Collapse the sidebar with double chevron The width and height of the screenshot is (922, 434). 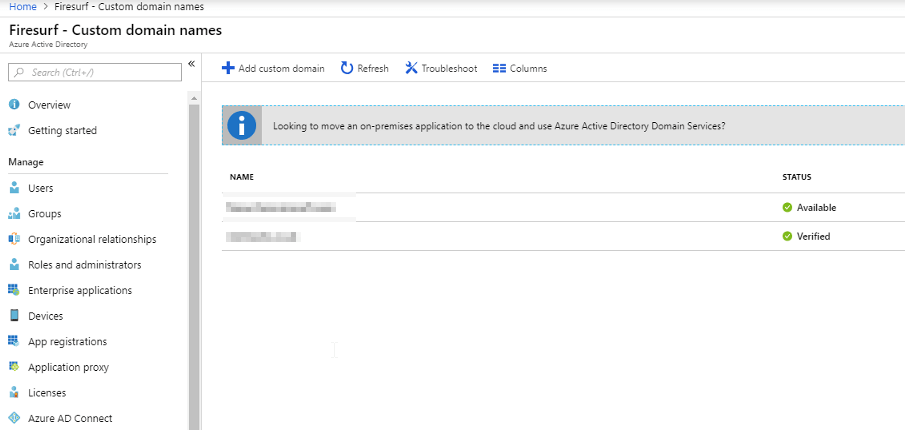pos(192,64)
